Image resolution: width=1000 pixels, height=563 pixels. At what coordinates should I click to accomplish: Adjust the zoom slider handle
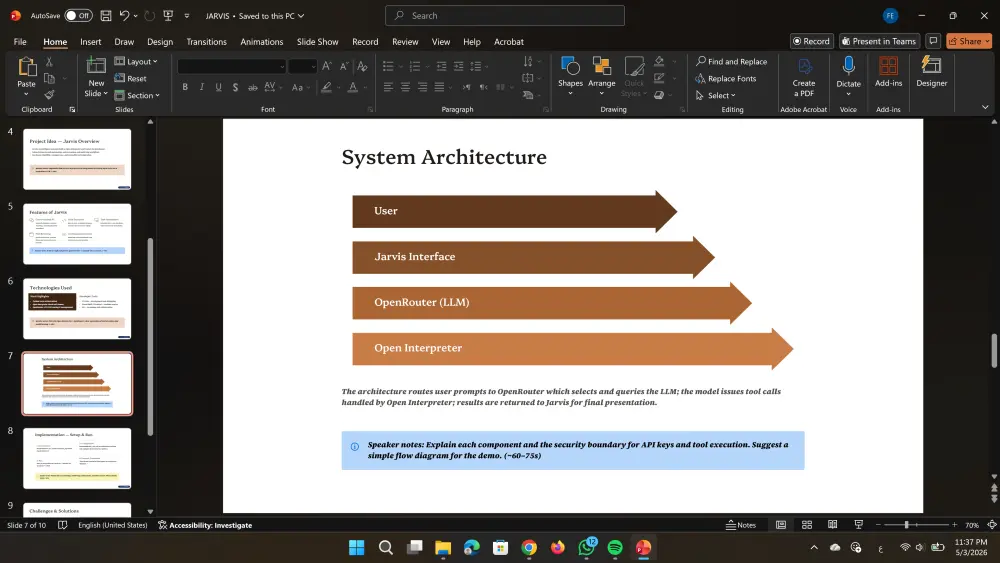(906, 525)
